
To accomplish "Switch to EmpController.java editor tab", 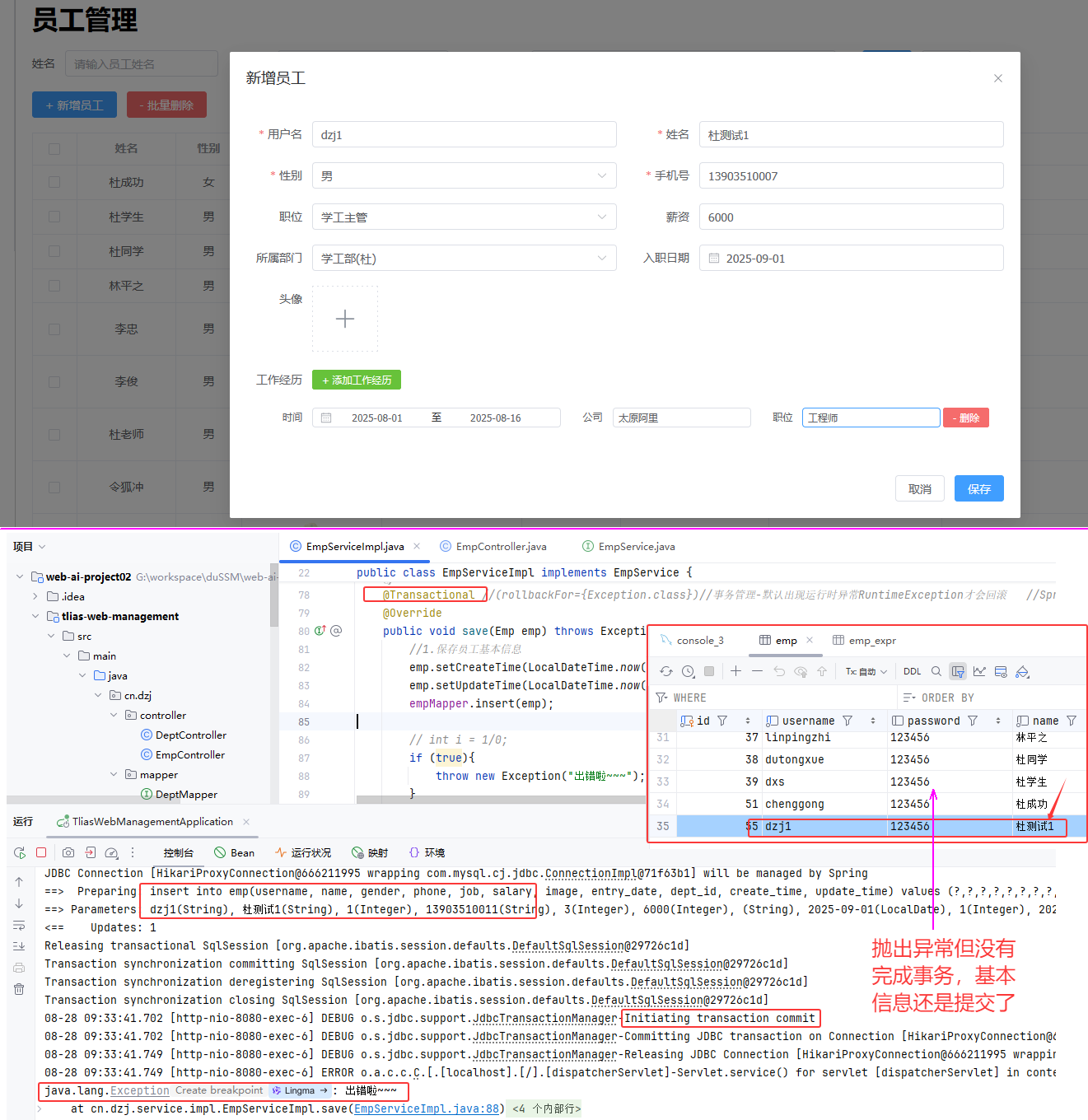I will [501, 546].
